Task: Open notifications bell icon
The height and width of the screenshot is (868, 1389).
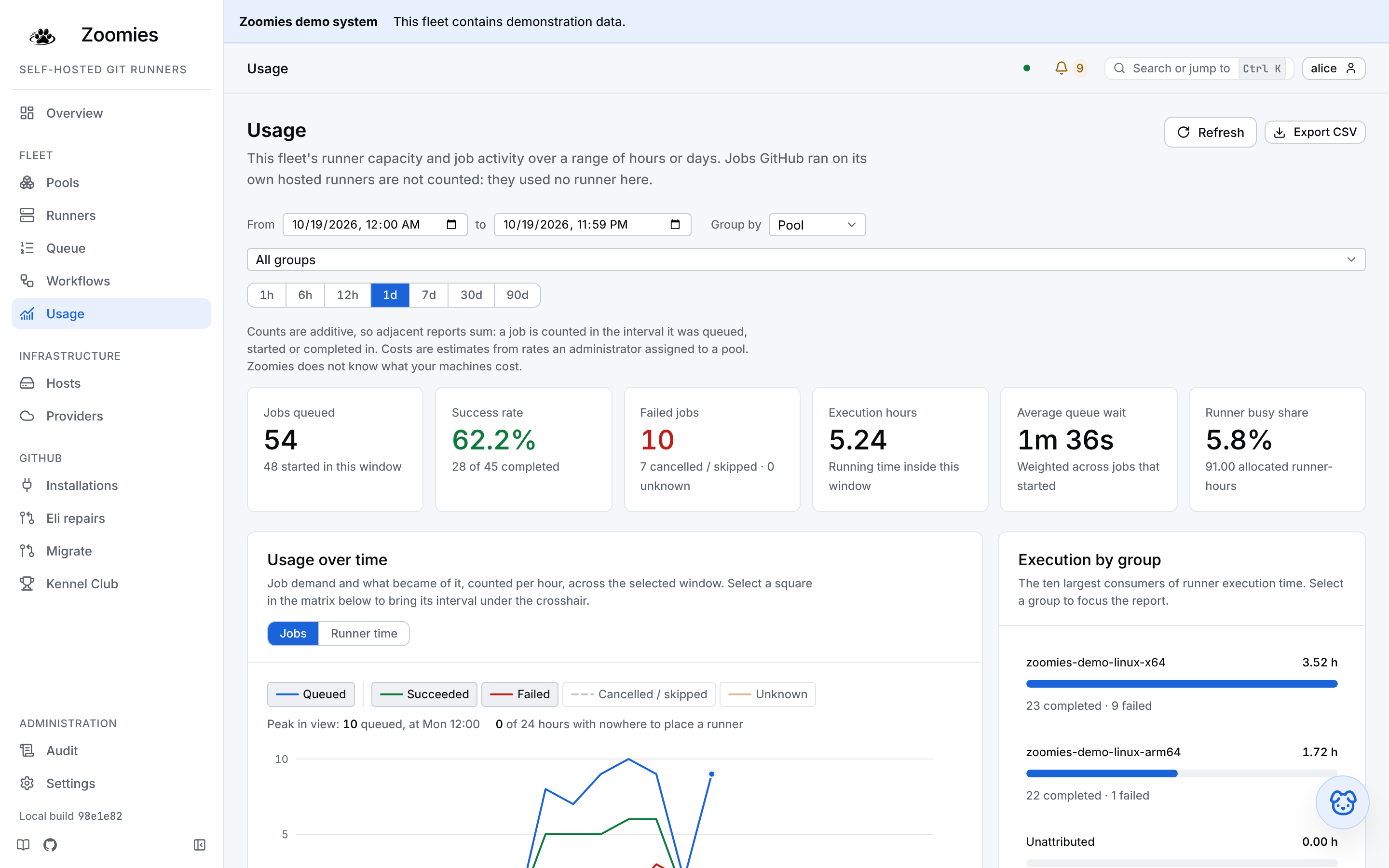Action: tap(1061, 68)
